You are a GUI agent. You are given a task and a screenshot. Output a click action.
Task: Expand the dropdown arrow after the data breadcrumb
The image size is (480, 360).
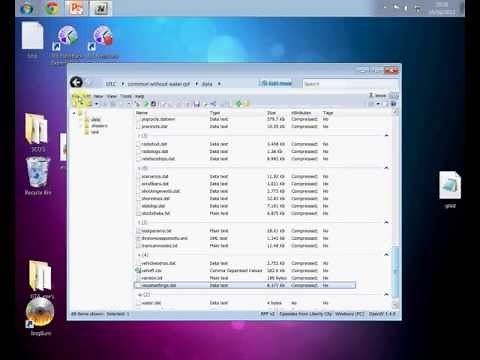tap(219, 84)
